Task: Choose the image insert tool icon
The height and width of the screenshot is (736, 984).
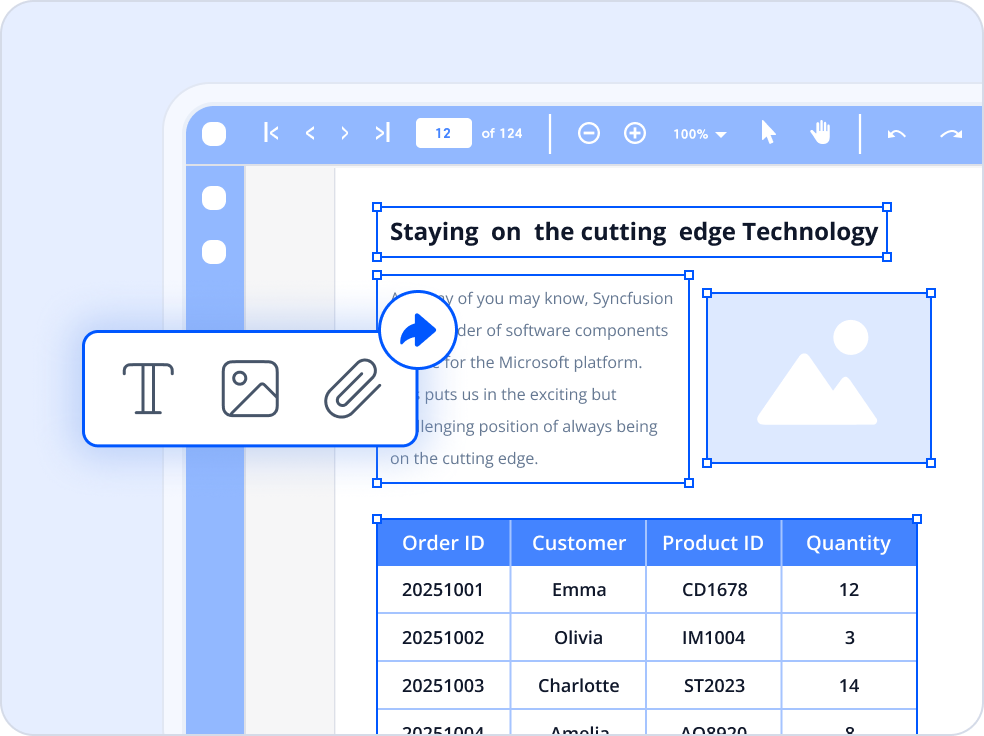Action: point(250,388)
